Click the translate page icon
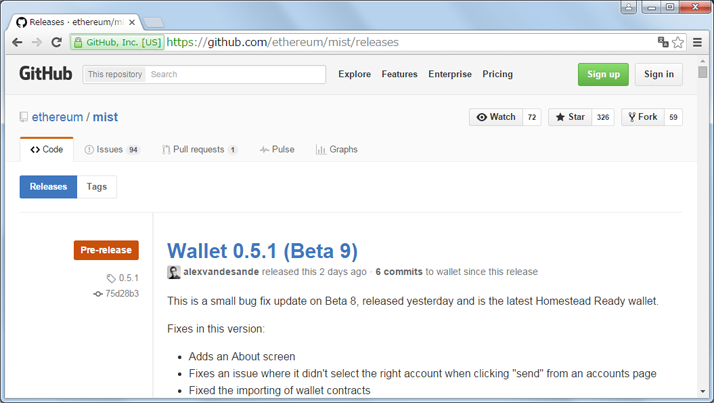 pyautogui.click(x=663, y=42)
